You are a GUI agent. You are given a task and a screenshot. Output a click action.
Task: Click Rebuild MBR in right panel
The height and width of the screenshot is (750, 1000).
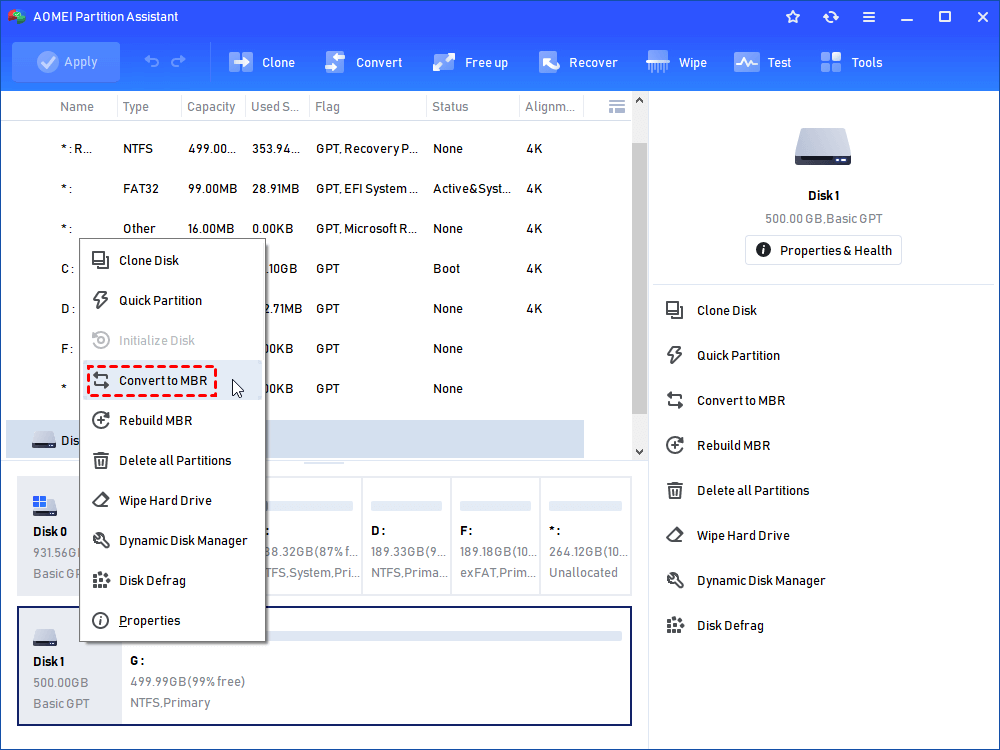pyautogui.click(x=717, y=445)
